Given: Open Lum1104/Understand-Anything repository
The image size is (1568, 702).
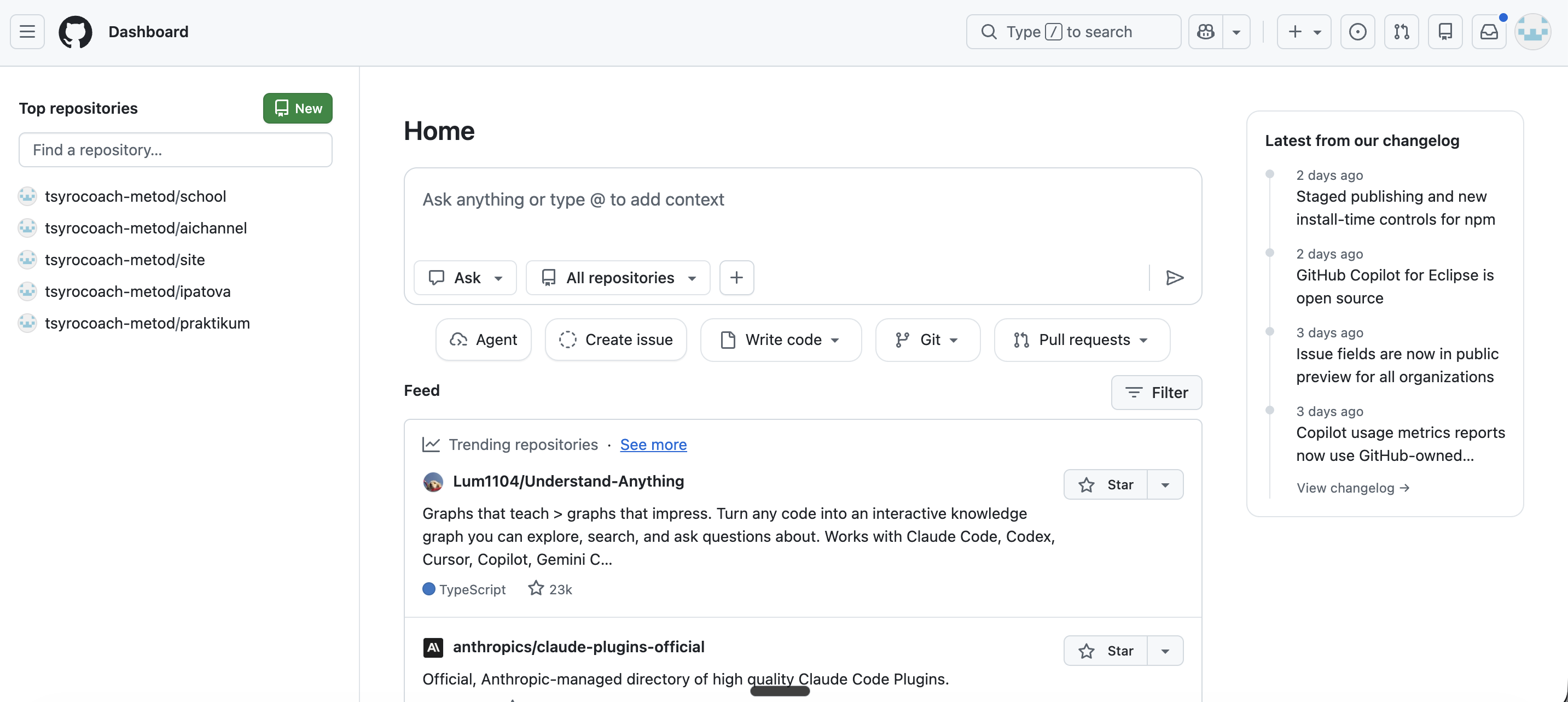Looking at the screenshot, I should 568,481.
